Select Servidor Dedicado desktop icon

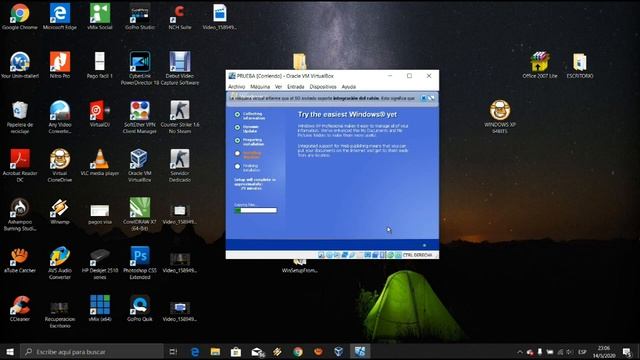(180, 165)
